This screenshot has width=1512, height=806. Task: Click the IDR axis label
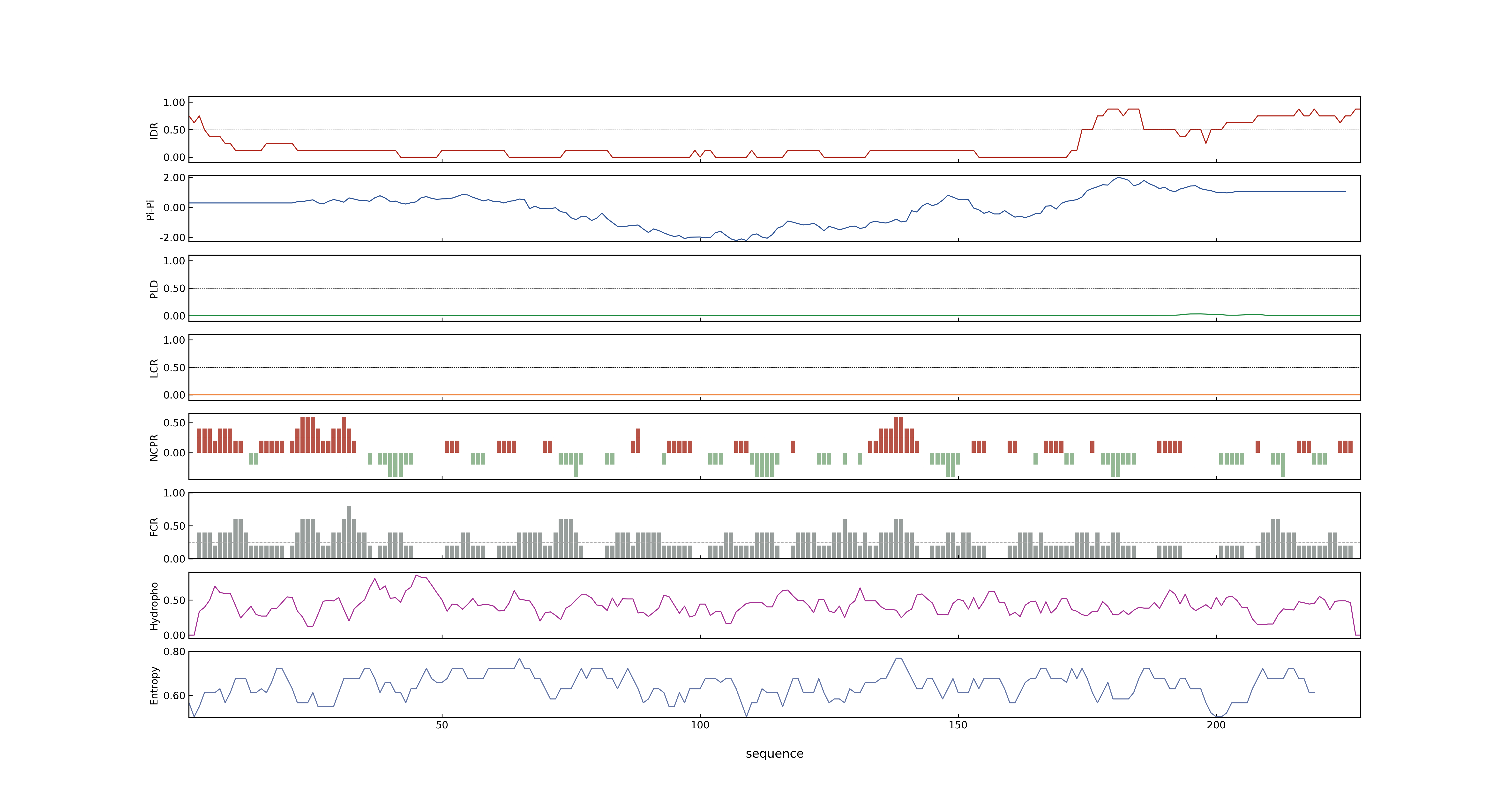coord(154,130)
